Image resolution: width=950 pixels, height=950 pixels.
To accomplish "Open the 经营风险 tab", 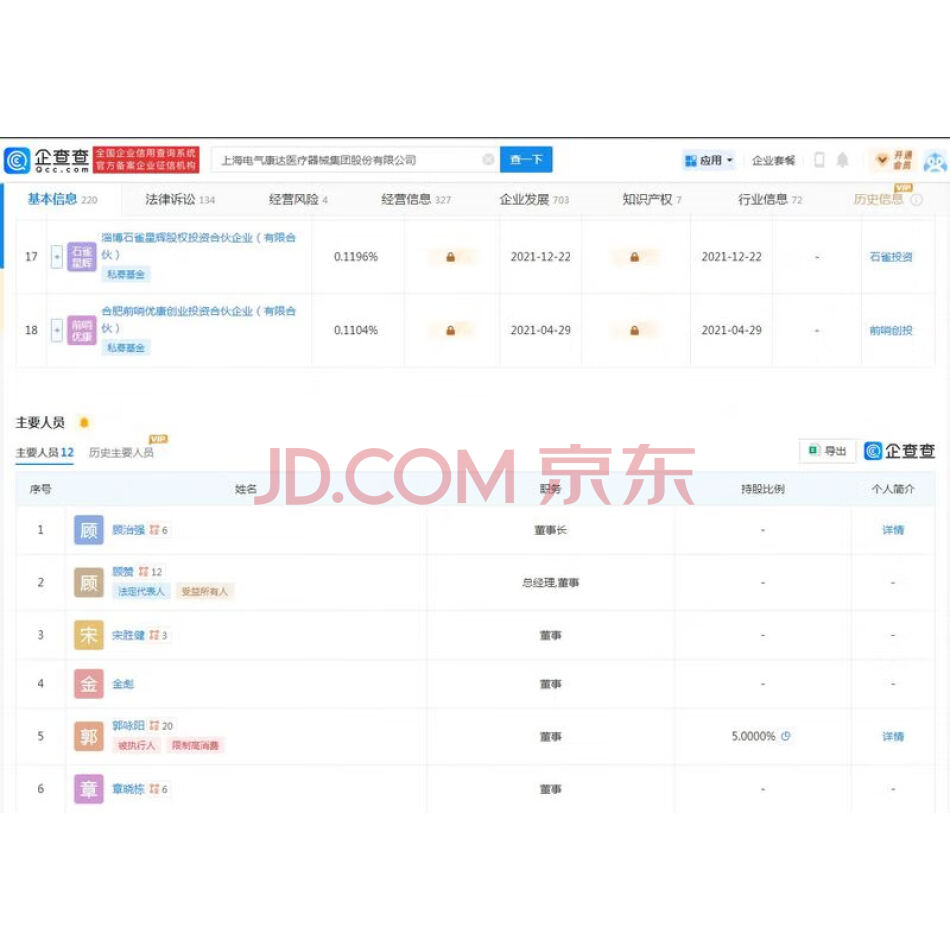I will click(298, 199).
